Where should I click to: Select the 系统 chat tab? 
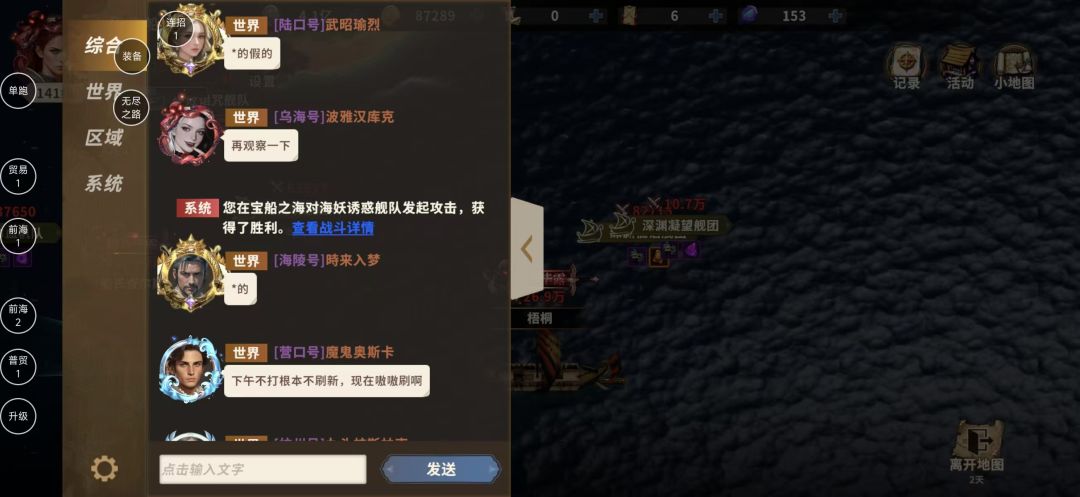tap(103, 184)
